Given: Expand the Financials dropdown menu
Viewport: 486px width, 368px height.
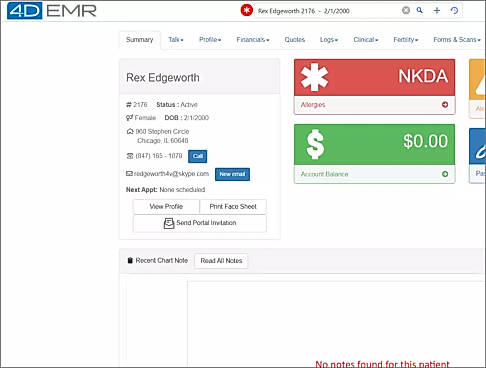Looking at the screenshot, I should 253,40.
